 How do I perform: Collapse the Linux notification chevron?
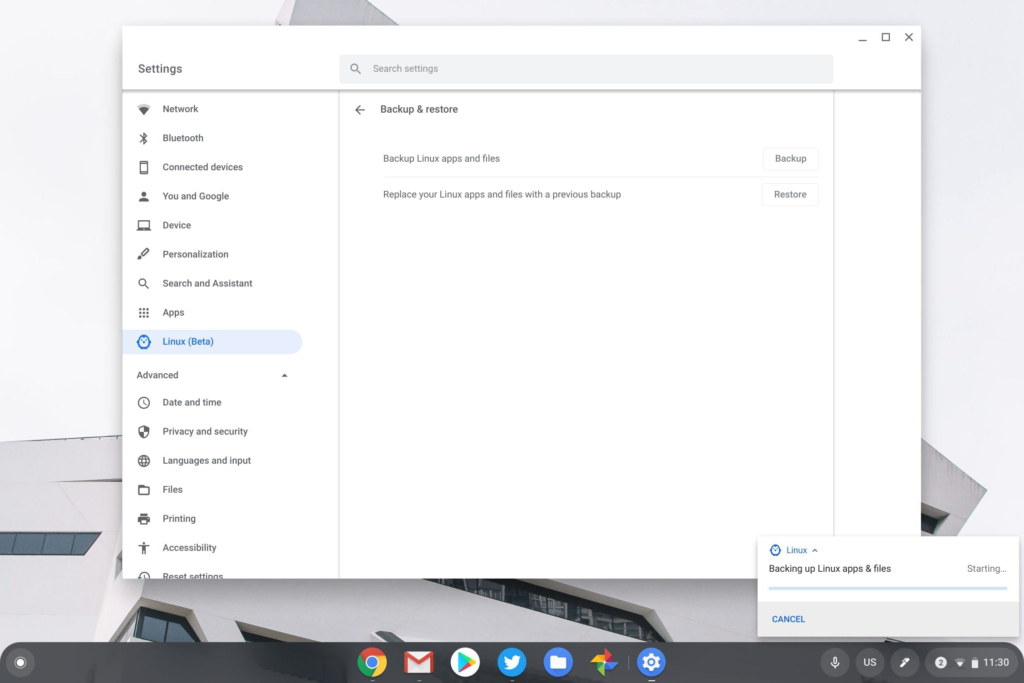(x=815, y=550)
